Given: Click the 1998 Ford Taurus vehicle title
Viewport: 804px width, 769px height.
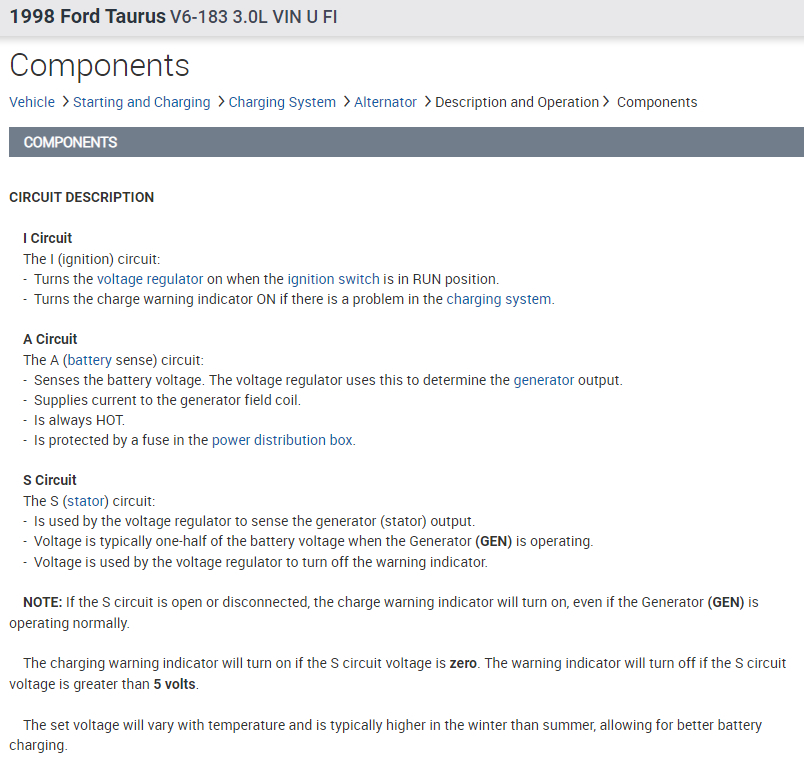Looking at the screenshot, I should (87, 18).
